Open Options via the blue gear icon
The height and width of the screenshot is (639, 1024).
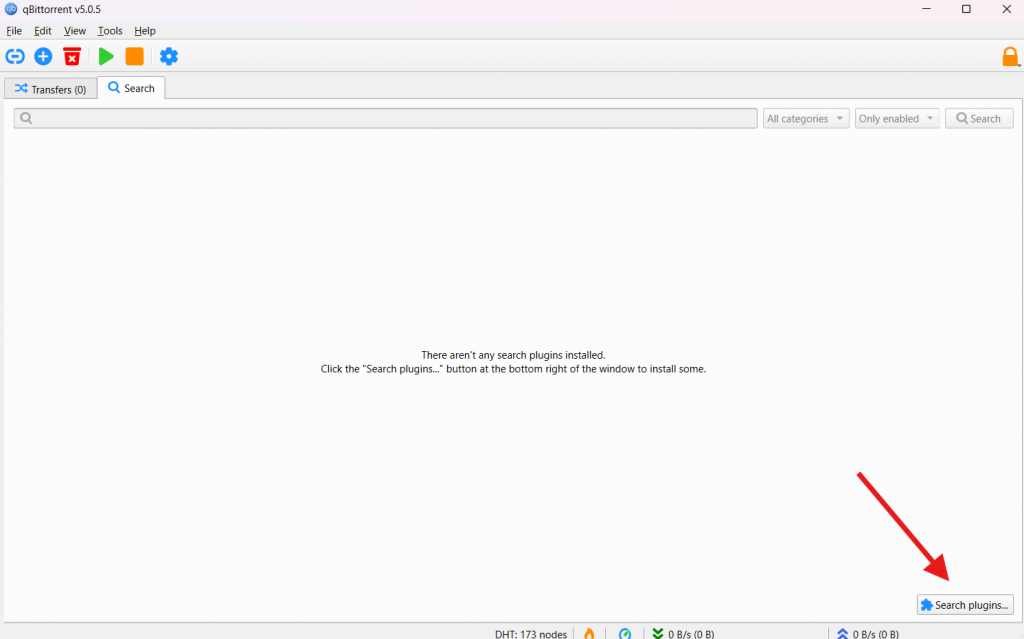coord(168,57)
